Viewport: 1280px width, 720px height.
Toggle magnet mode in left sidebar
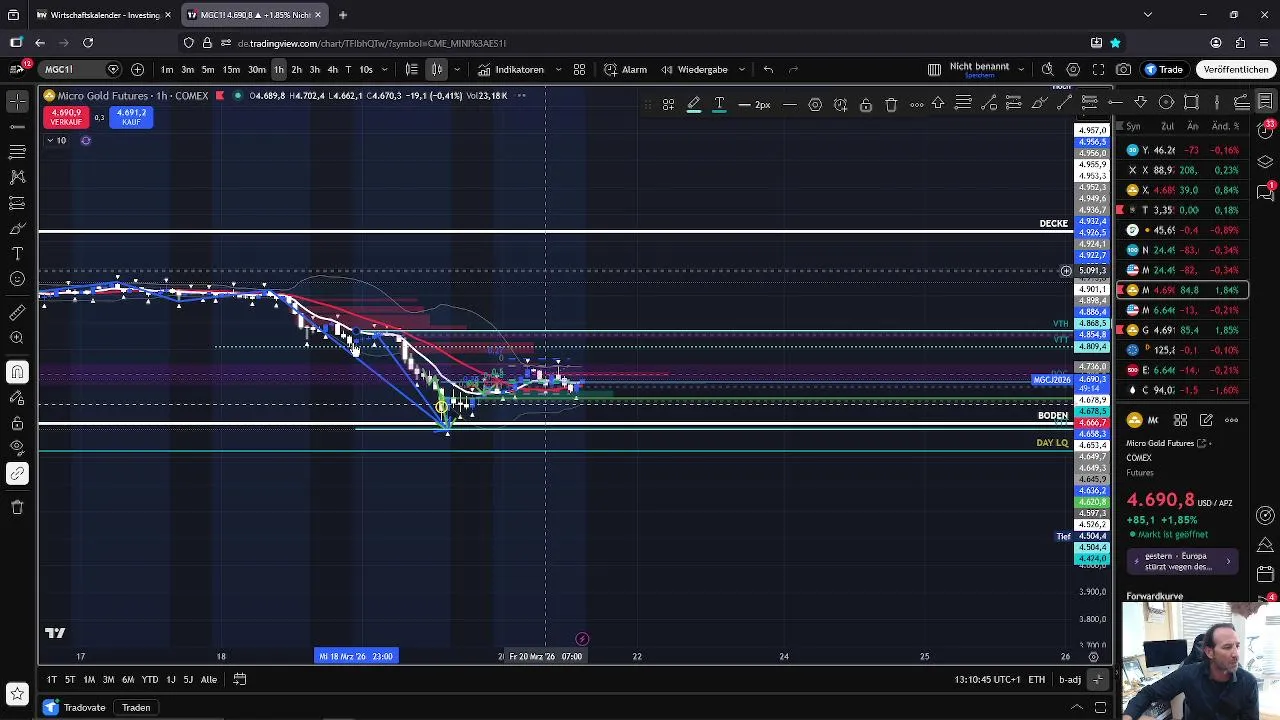click(x=17, y=372)
